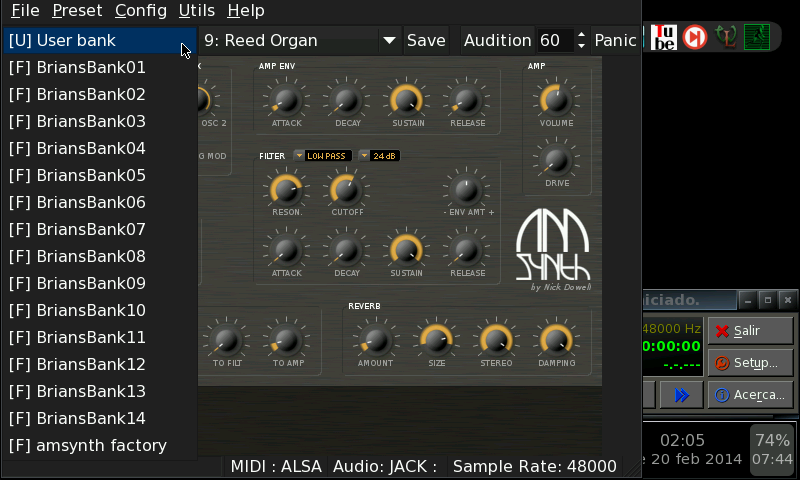Choose BriansBank02 from the bank list
Image resolution: width=800 pixels, height=480 pixels.
(x=100, y=94)
